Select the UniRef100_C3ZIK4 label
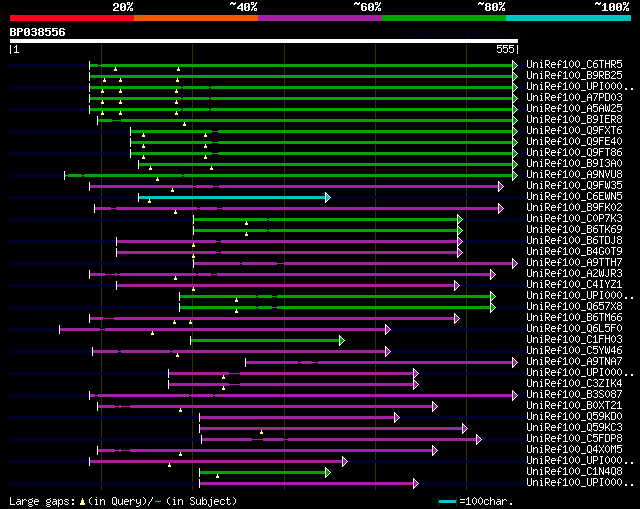640x509 pixels. (x=574, y=384)
